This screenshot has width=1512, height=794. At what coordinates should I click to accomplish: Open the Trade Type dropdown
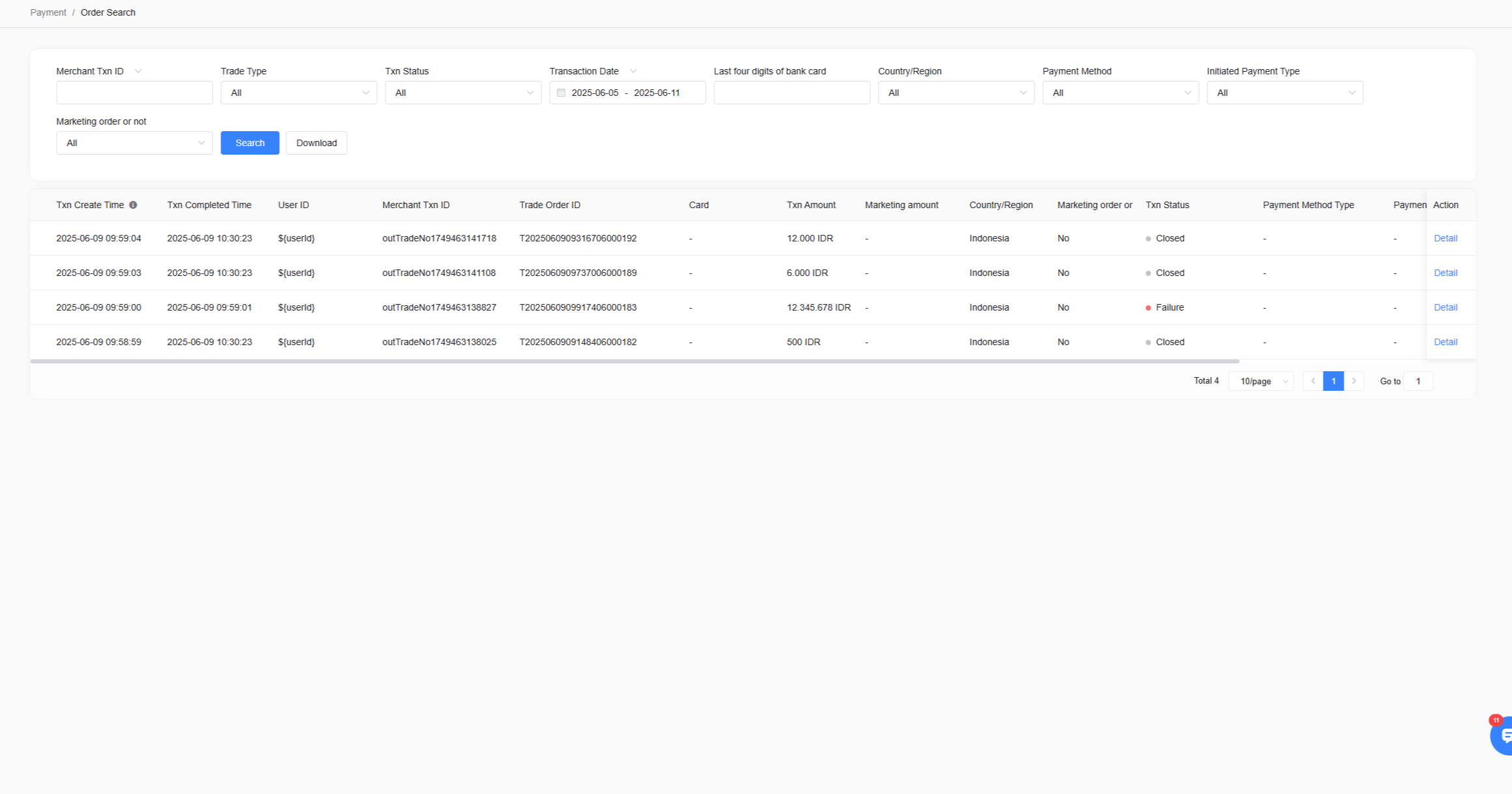coord(299,93)
